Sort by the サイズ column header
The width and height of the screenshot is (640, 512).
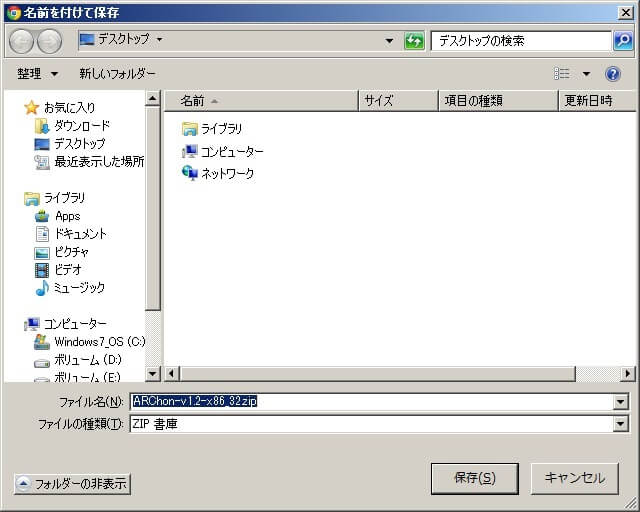[398, 100]
